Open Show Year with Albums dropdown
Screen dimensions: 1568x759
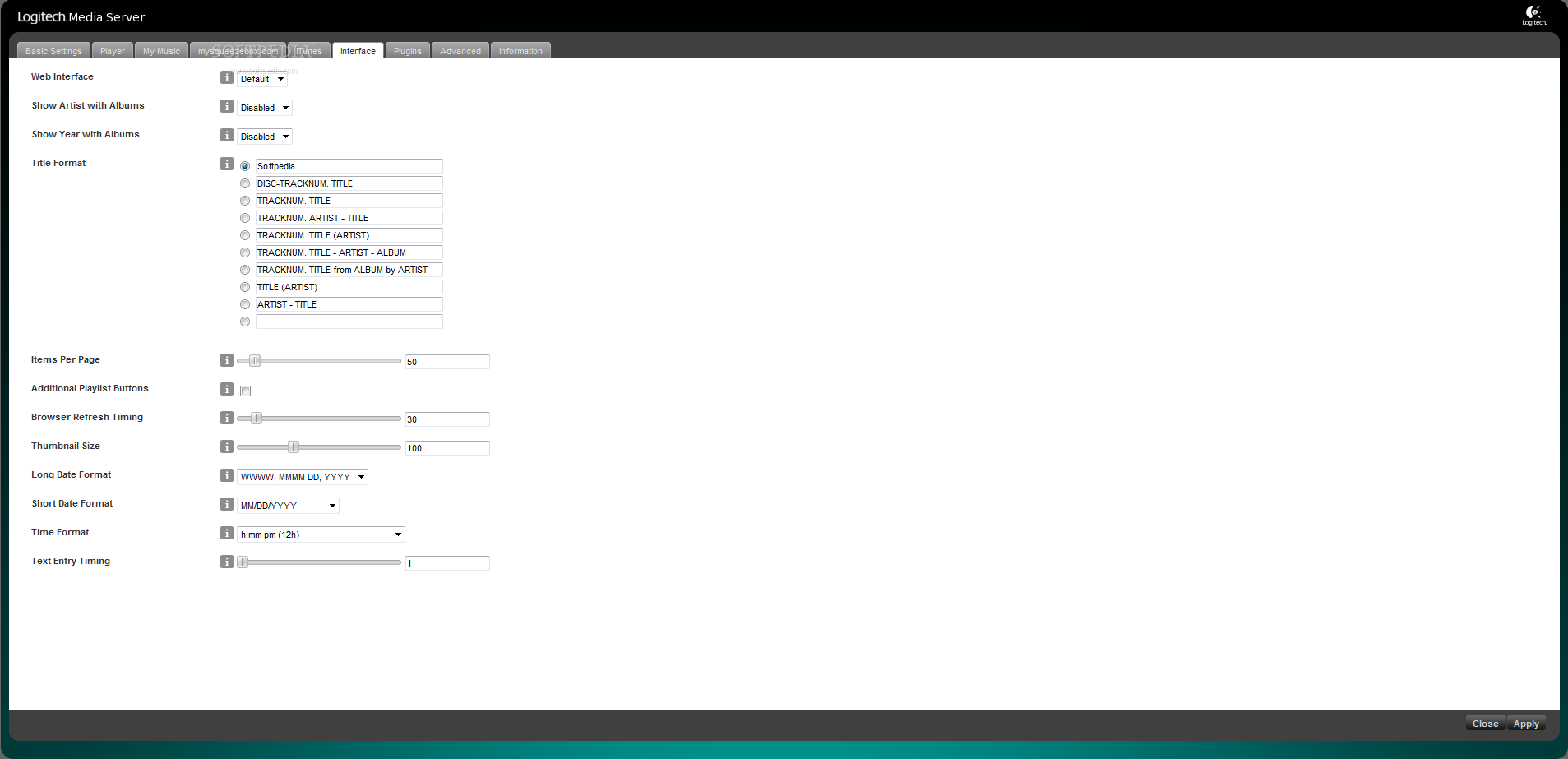point(265,137)
